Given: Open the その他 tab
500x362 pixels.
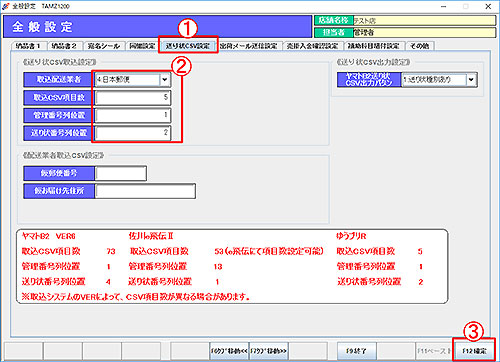Looking at the screenshot, I should (420, 46).
